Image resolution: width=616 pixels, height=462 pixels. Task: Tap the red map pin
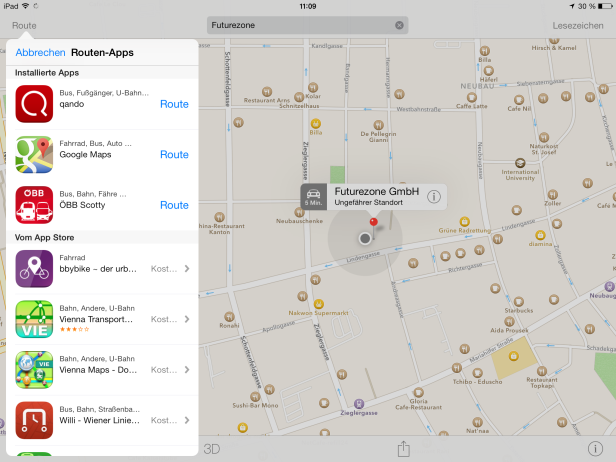(374, 222)
